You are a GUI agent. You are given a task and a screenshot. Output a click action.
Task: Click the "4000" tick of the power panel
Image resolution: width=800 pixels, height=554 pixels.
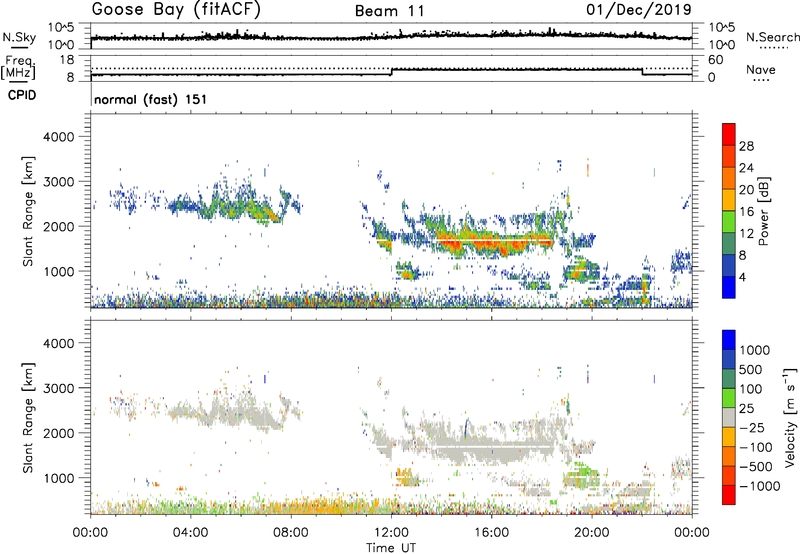[59, 137]
